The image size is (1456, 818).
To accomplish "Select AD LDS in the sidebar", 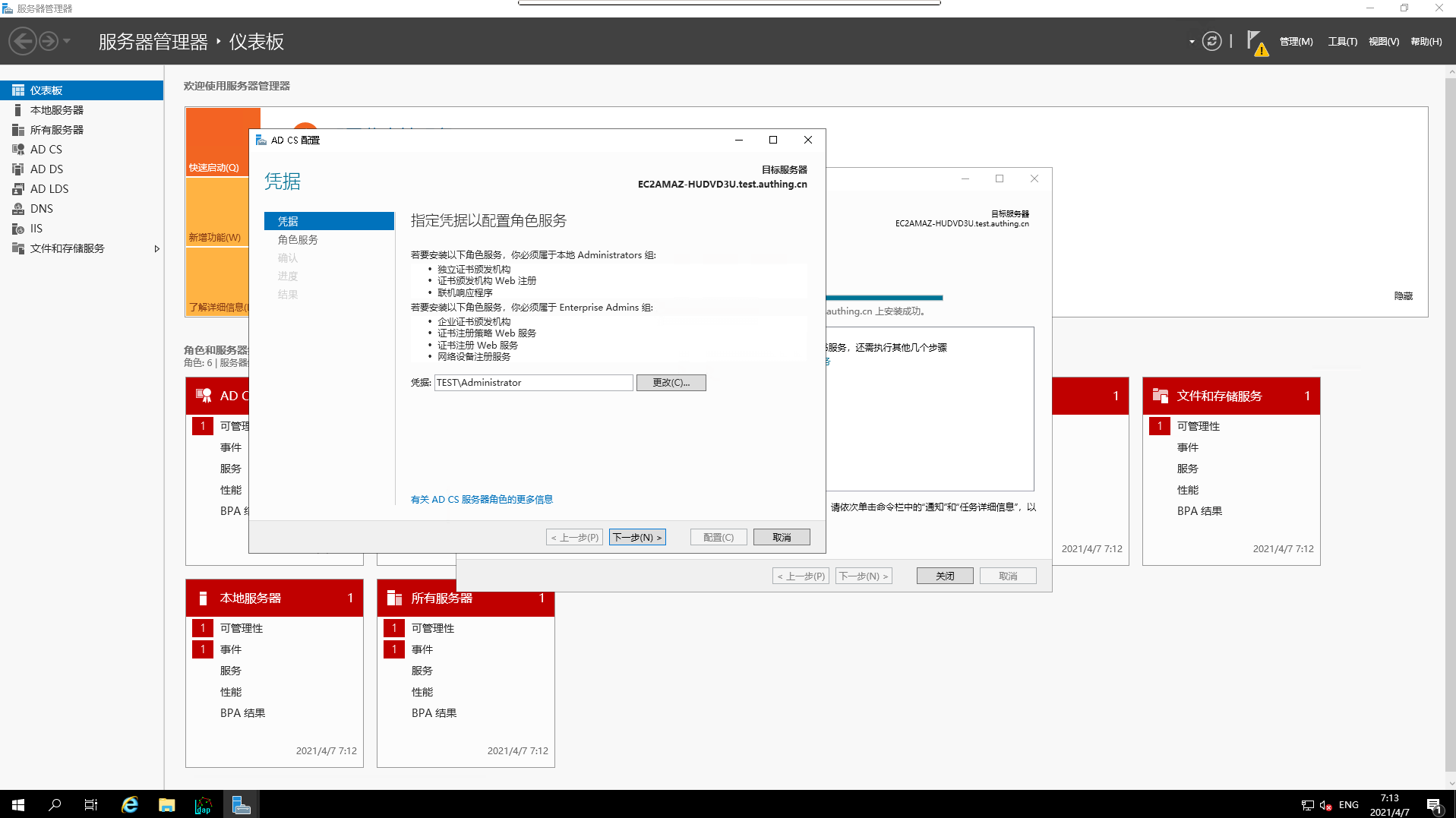I will 49,189.
